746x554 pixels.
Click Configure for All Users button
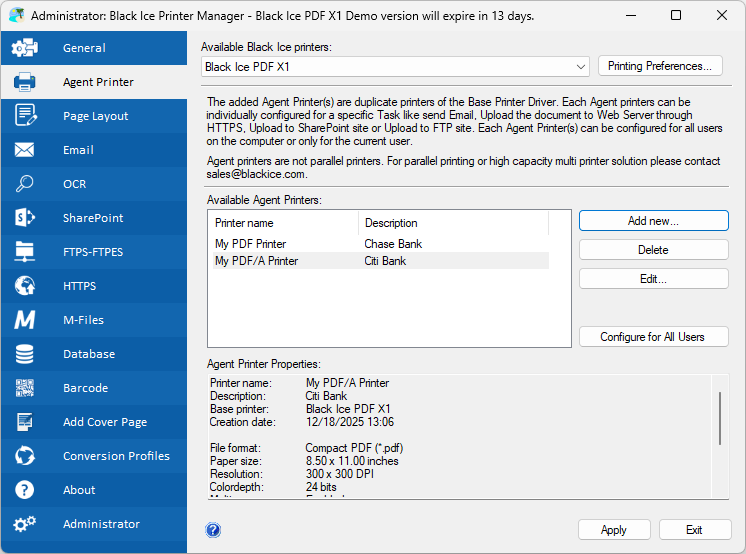(653, 337)
